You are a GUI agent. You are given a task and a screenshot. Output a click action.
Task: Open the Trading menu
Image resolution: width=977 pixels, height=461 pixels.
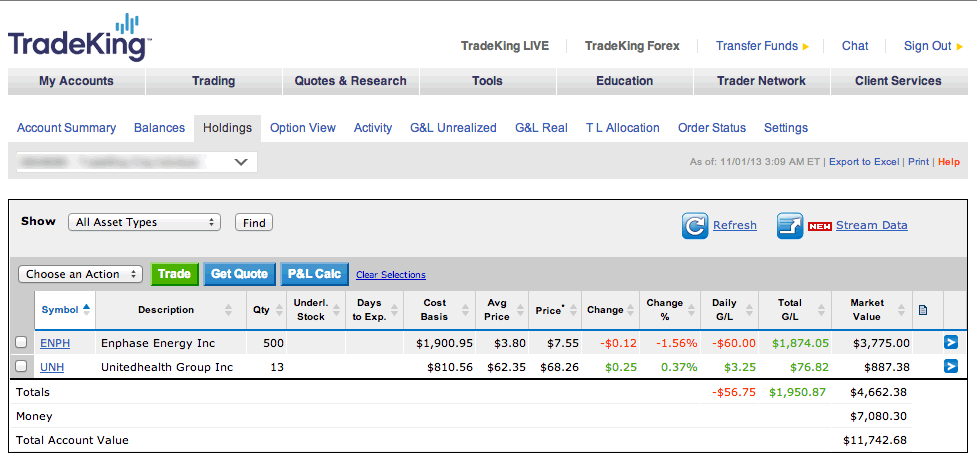[x=214, y=81]
